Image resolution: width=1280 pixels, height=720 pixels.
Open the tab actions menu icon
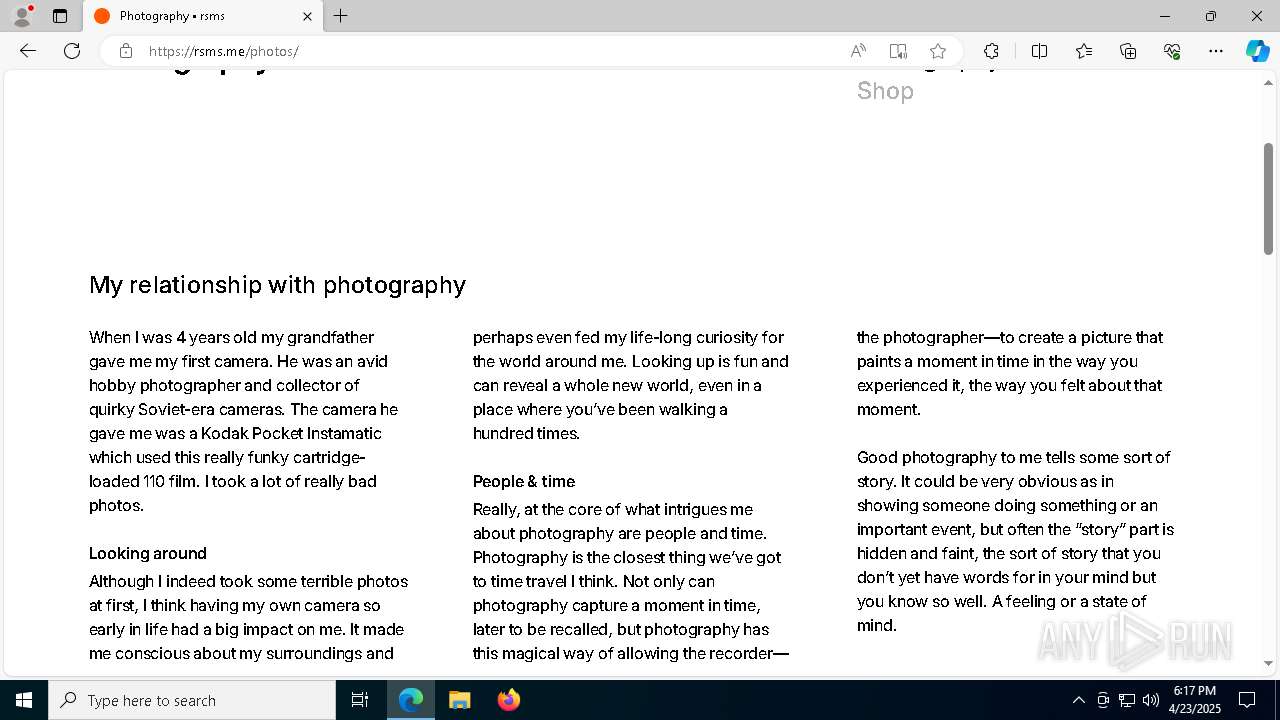tap(60, 16)
